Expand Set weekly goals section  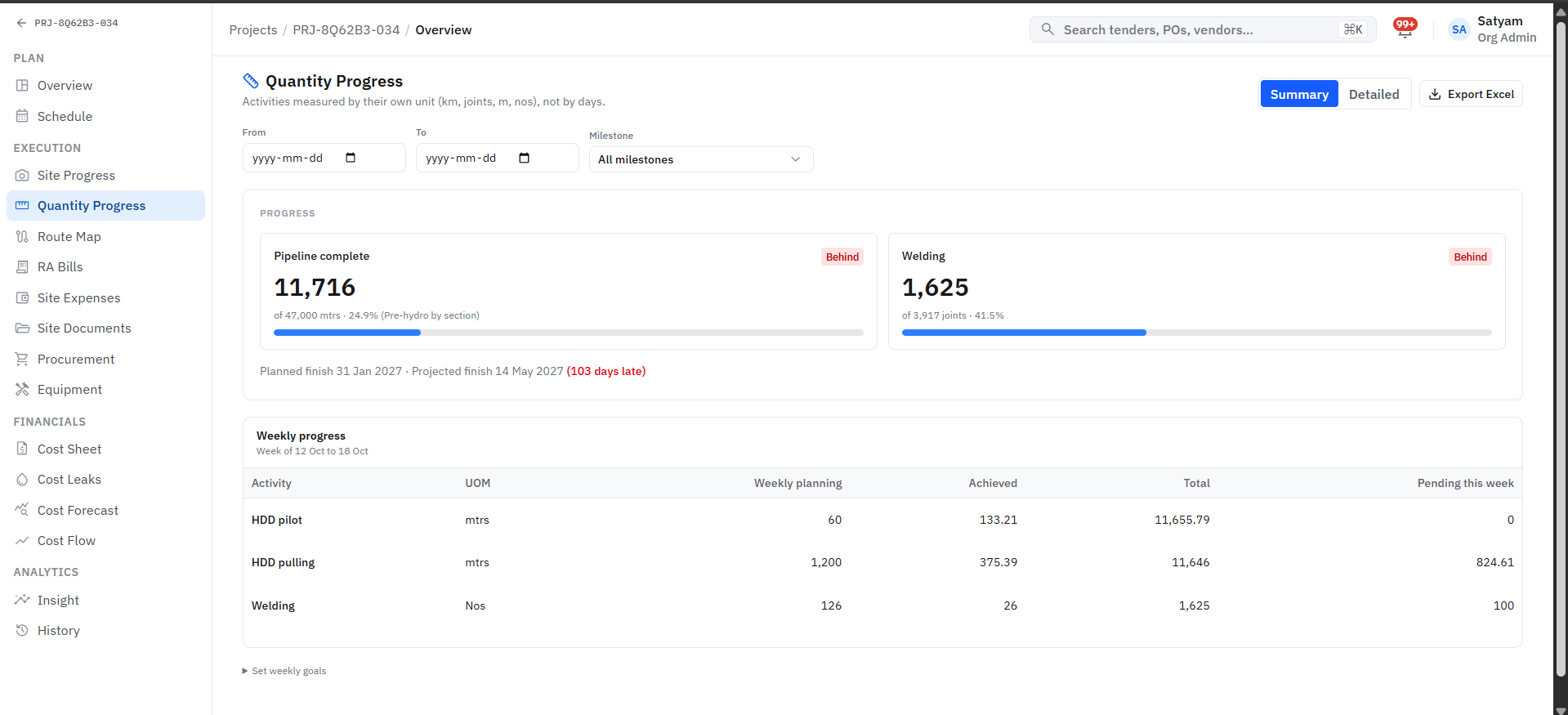tap(284, 671)
